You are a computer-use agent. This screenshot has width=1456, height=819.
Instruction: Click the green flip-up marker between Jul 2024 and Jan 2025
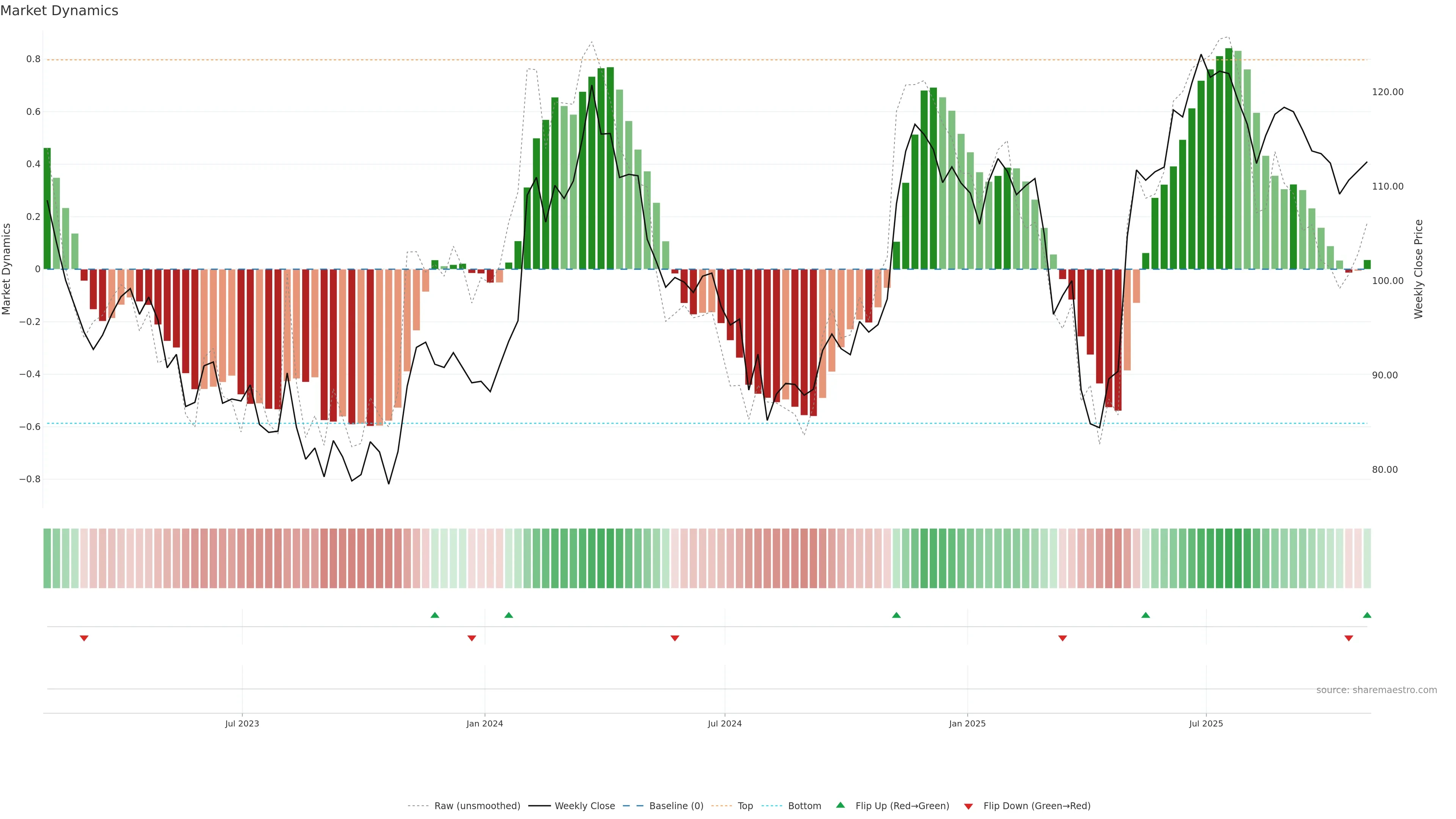tap(896, 615)
